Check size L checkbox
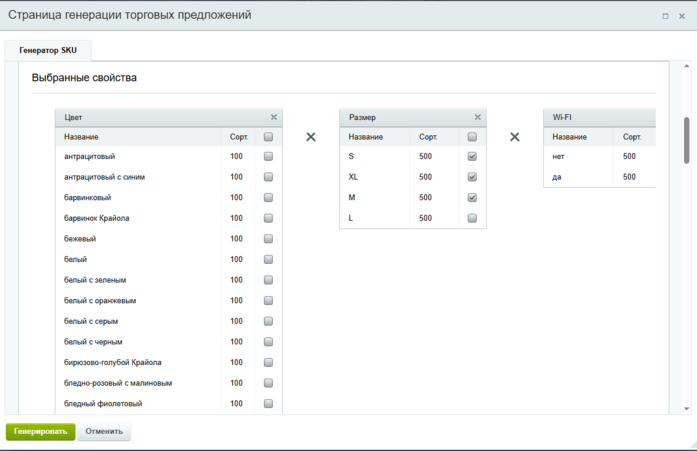 pyautogui.click(x=473, y=218)
